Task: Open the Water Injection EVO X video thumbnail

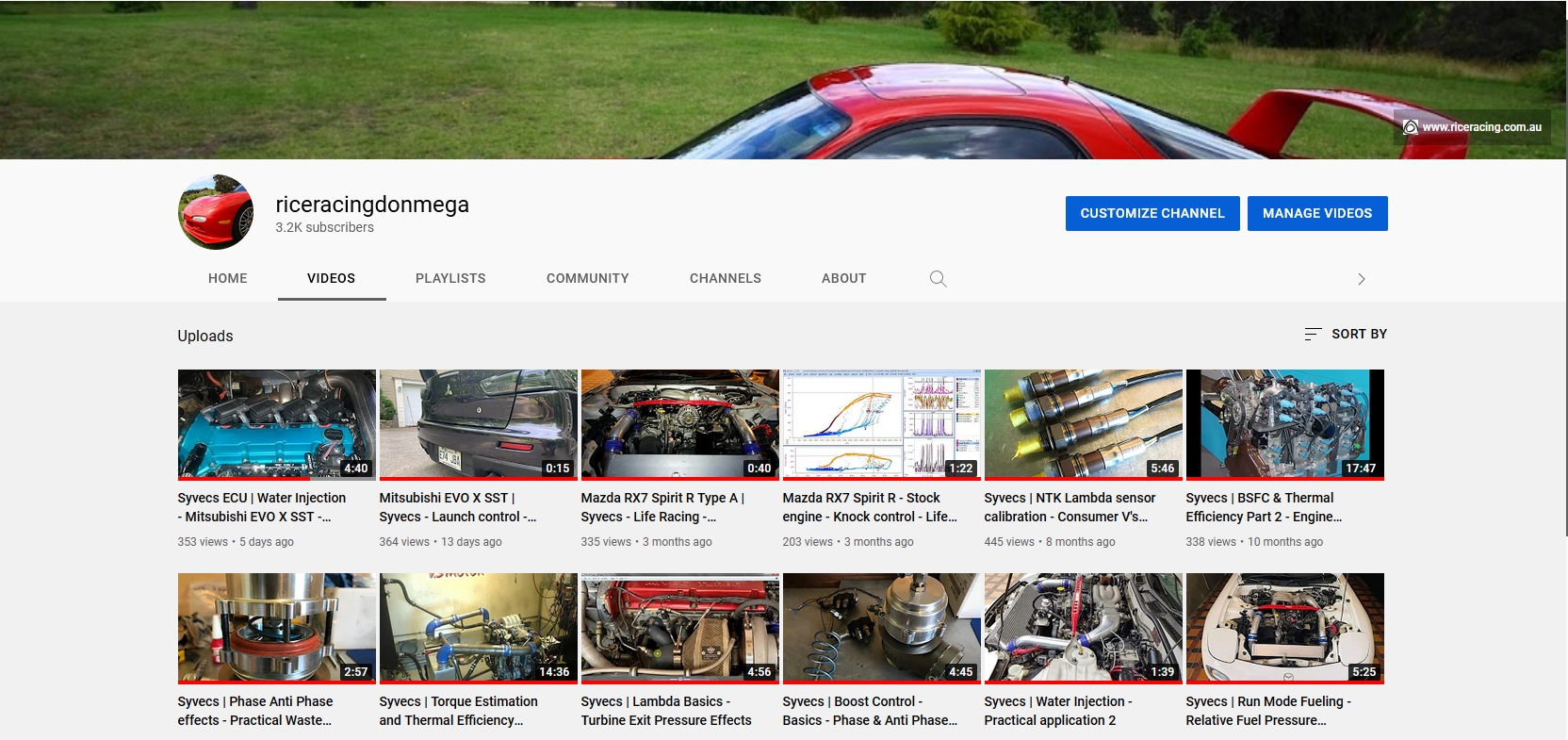Action: (276, 424)
